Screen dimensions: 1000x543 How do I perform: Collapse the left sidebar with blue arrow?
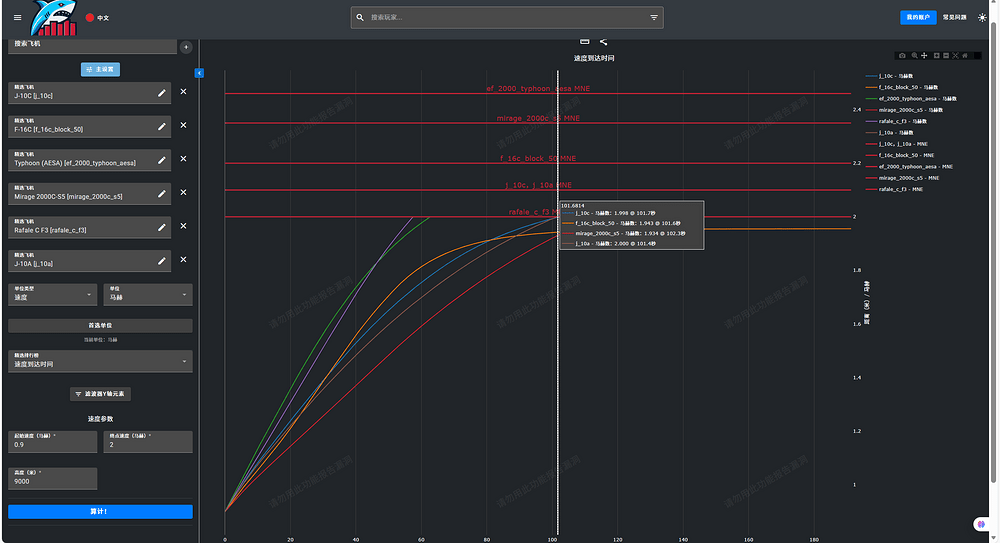click(x=199, y=73)
